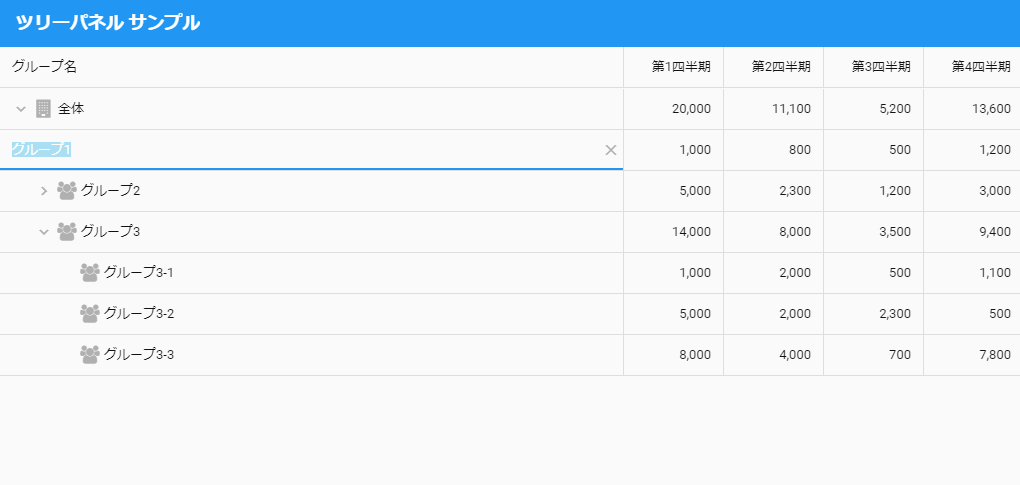Click the 14,000 cell in グループ3 row
Screen dimensions: 1020x485
[673, 232]
